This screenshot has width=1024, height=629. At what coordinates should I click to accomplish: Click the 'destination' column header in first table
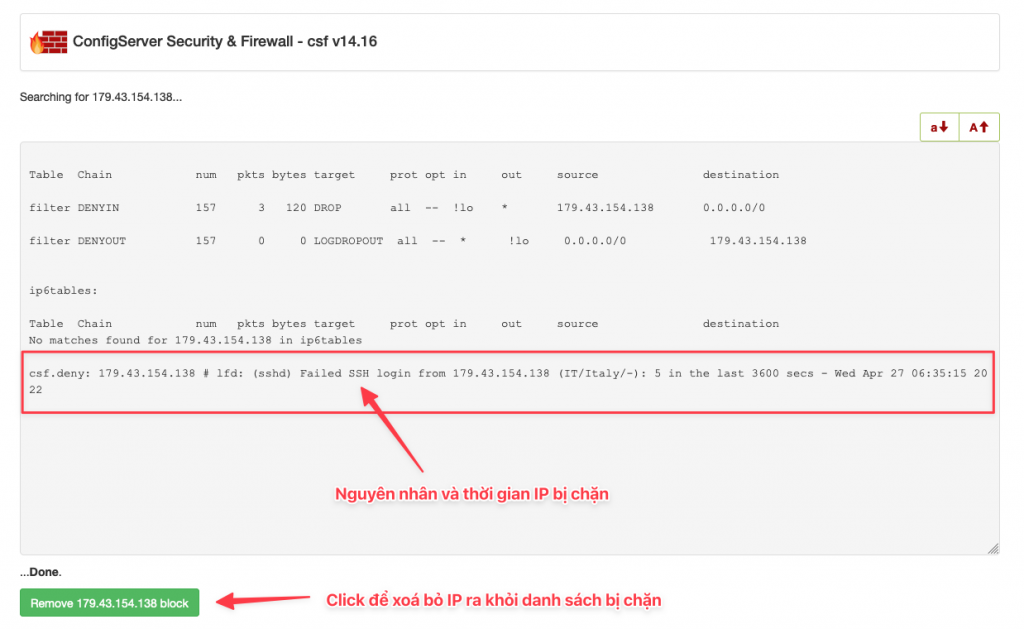coord(741,175)
